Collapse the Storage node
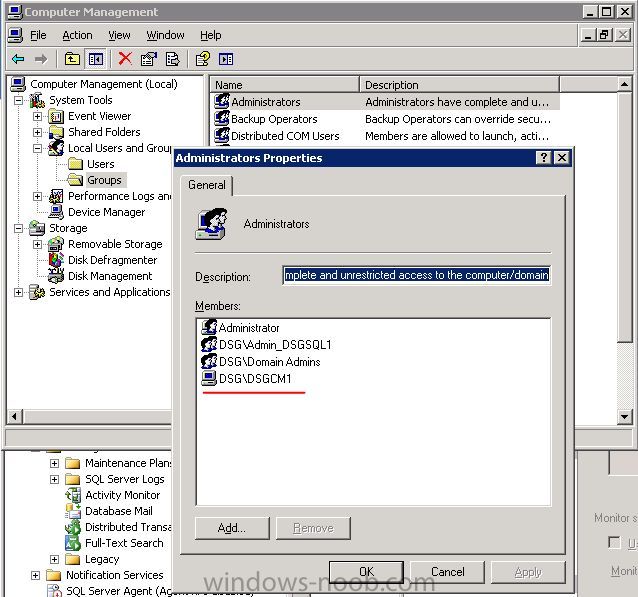Viewport: 638px width, 597px height. pyautogui.click(x=18, y=228)
